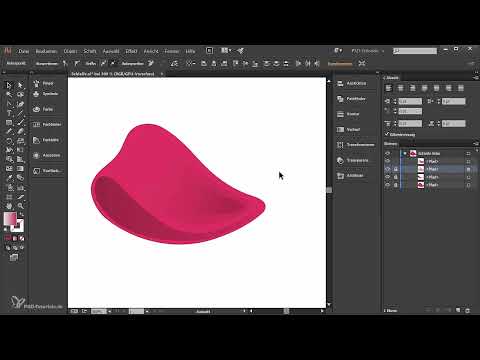
Task: Select the Rotate tool
Action: click(9, 141)
